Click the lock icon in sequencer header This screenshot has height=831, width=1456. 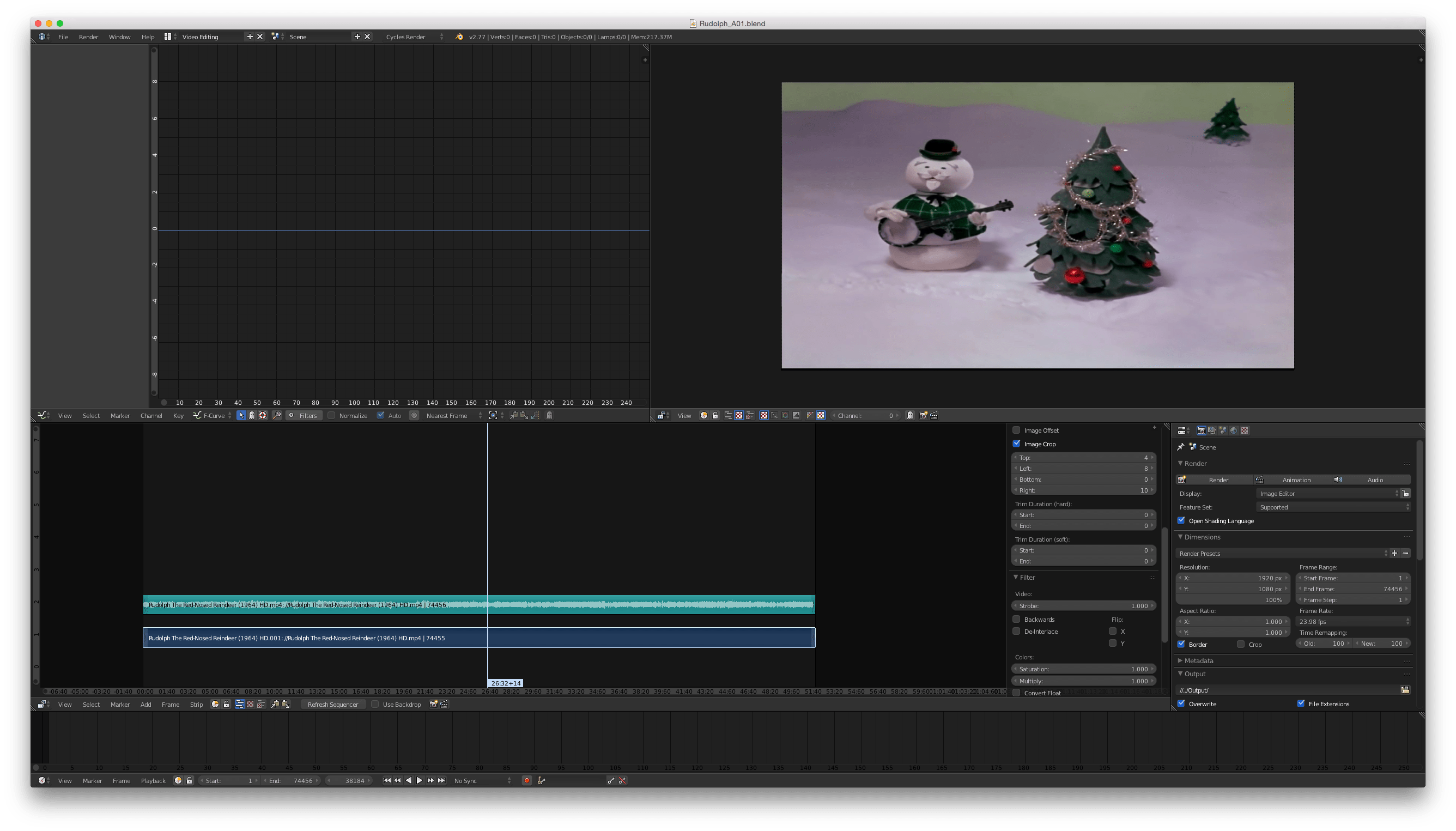[x=227, y=703]
